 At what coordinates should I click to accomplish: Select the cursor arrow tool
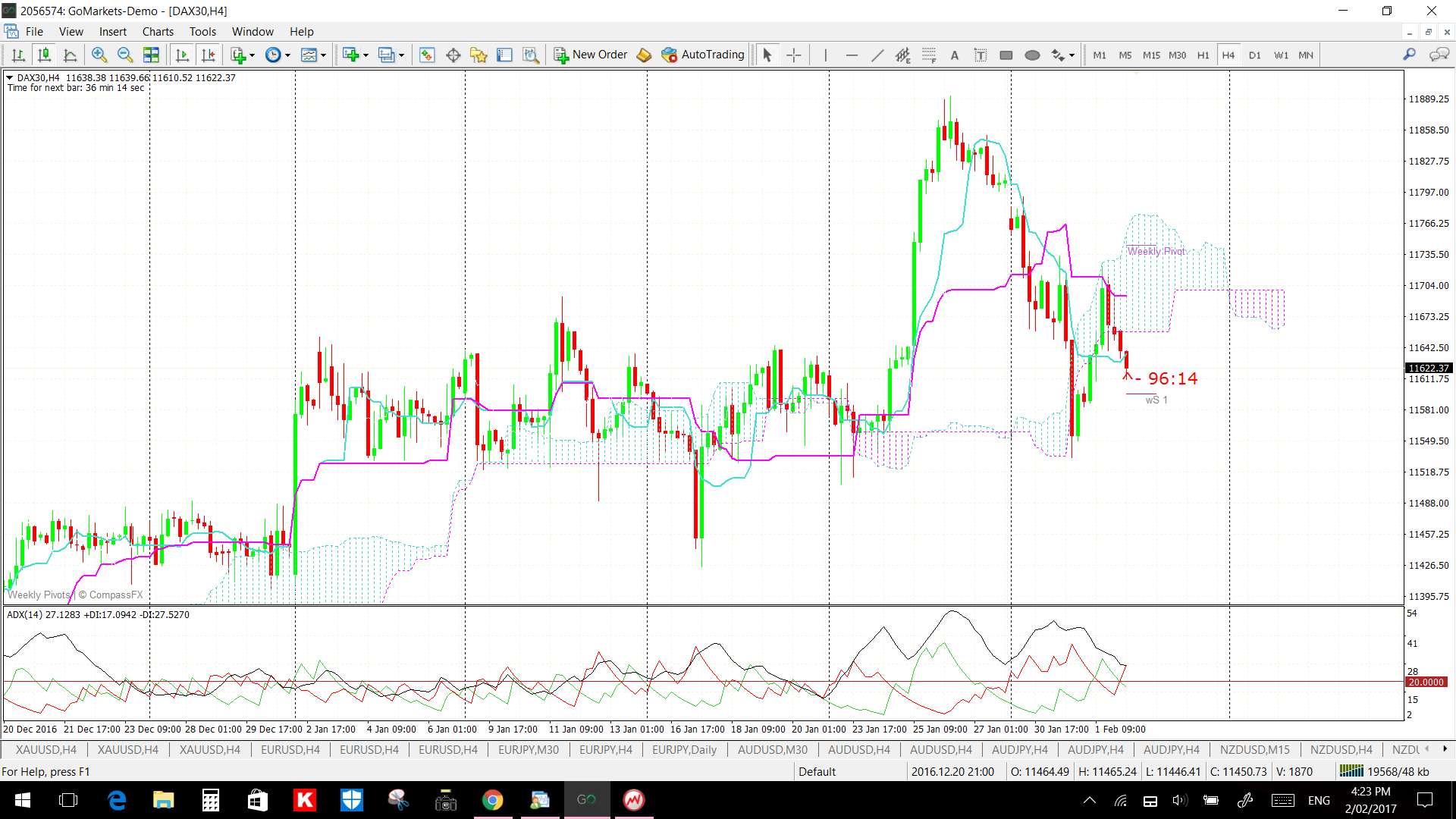(x=767, y=55)
